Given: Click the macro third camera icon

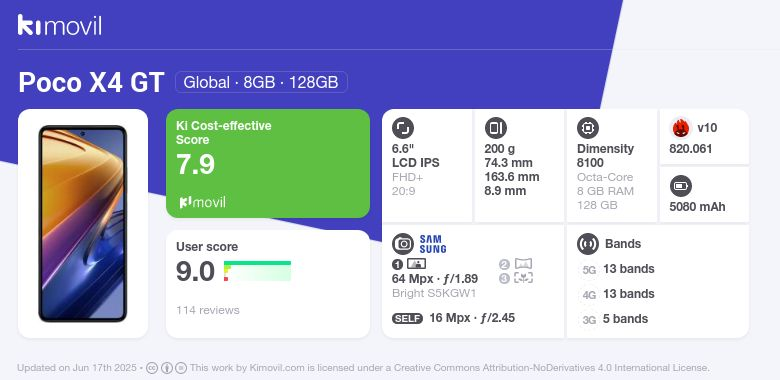Looking at the screenshot, I should [523, 278].
